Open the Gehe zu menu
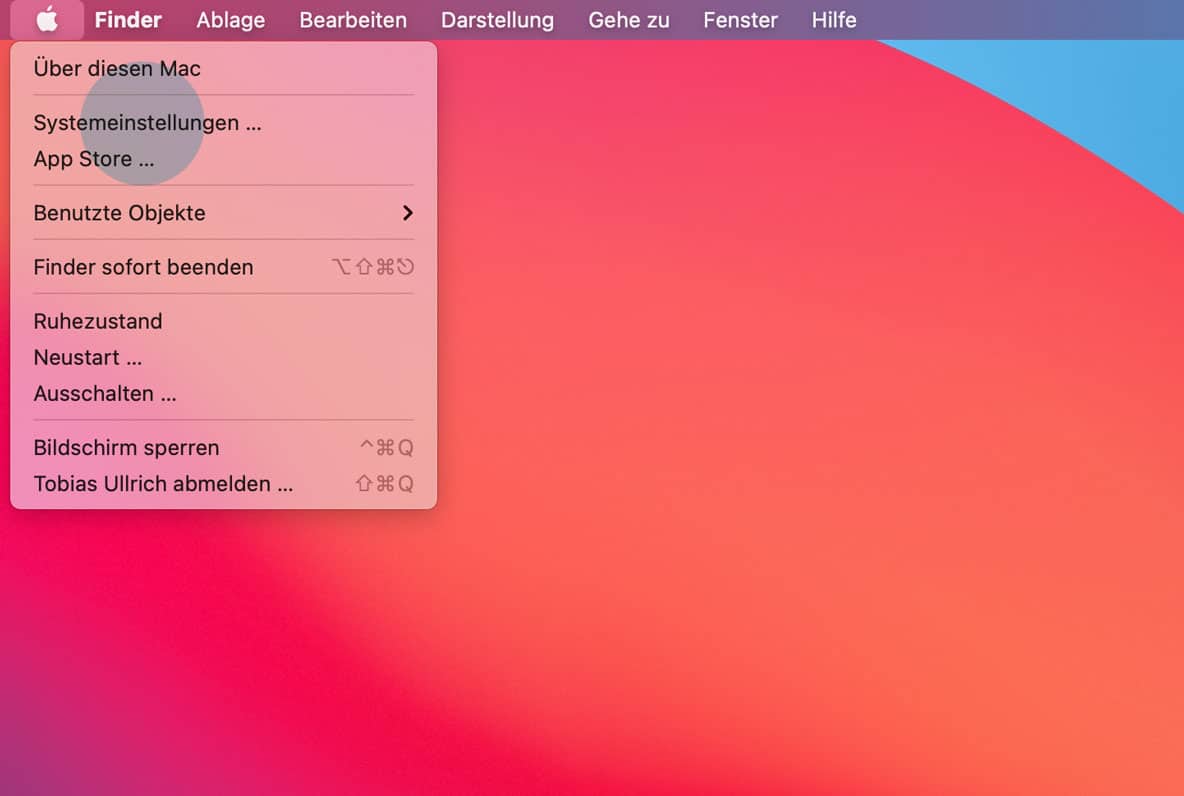 [628, 20]
